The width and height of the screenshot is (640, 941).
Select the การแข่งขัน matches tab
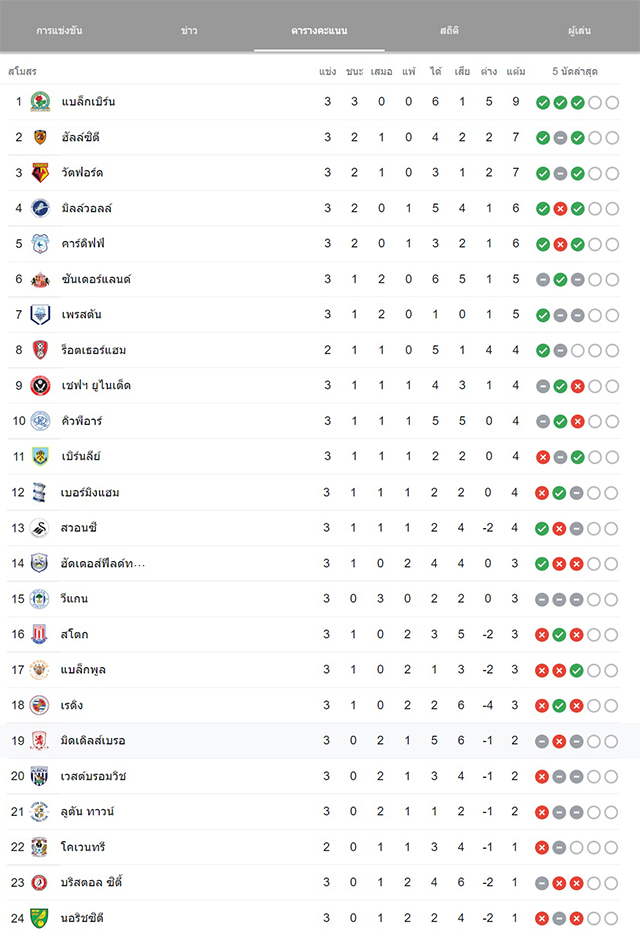point(59,30)
